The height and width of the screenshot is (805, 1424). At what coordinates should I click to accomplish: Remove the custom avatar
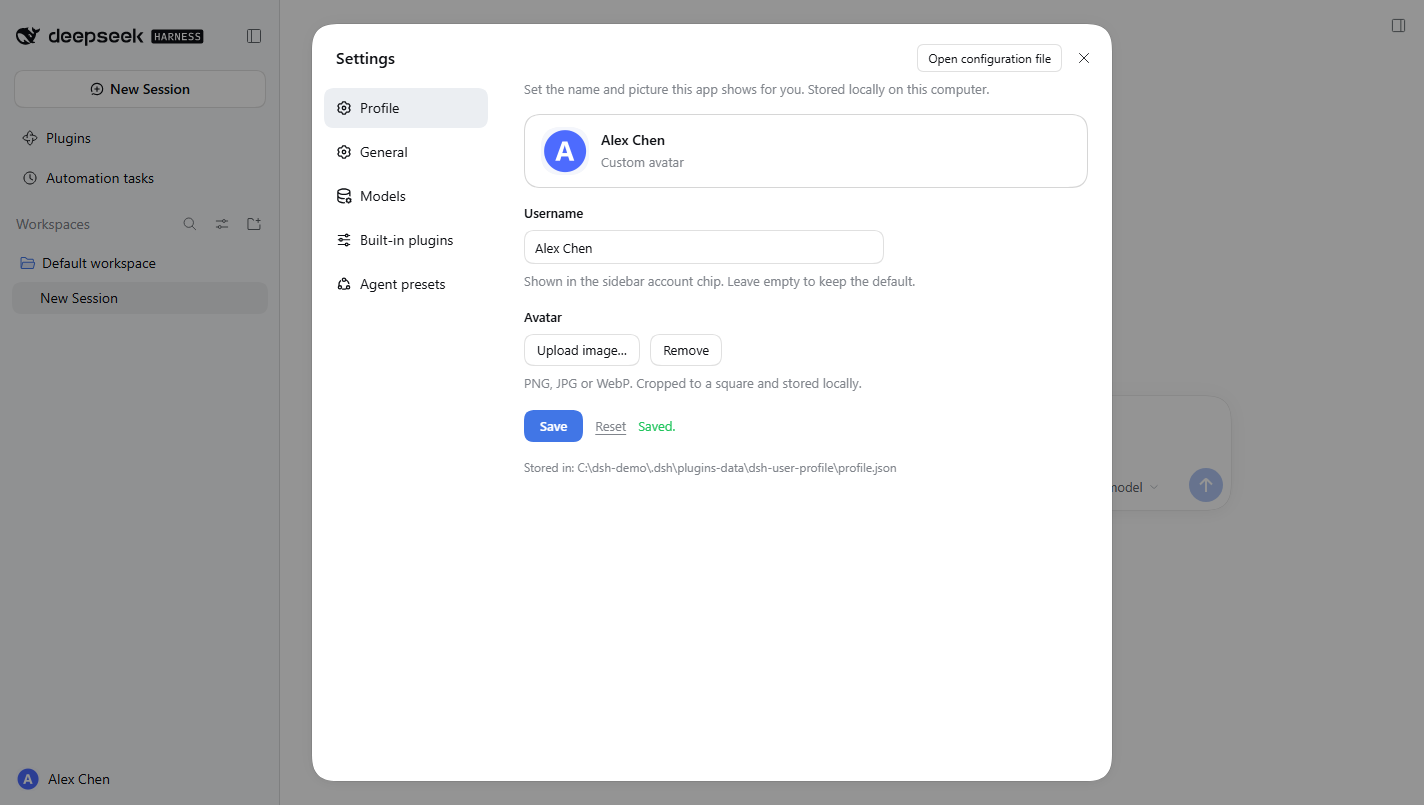pyautogui.click(x=686, y=350)
